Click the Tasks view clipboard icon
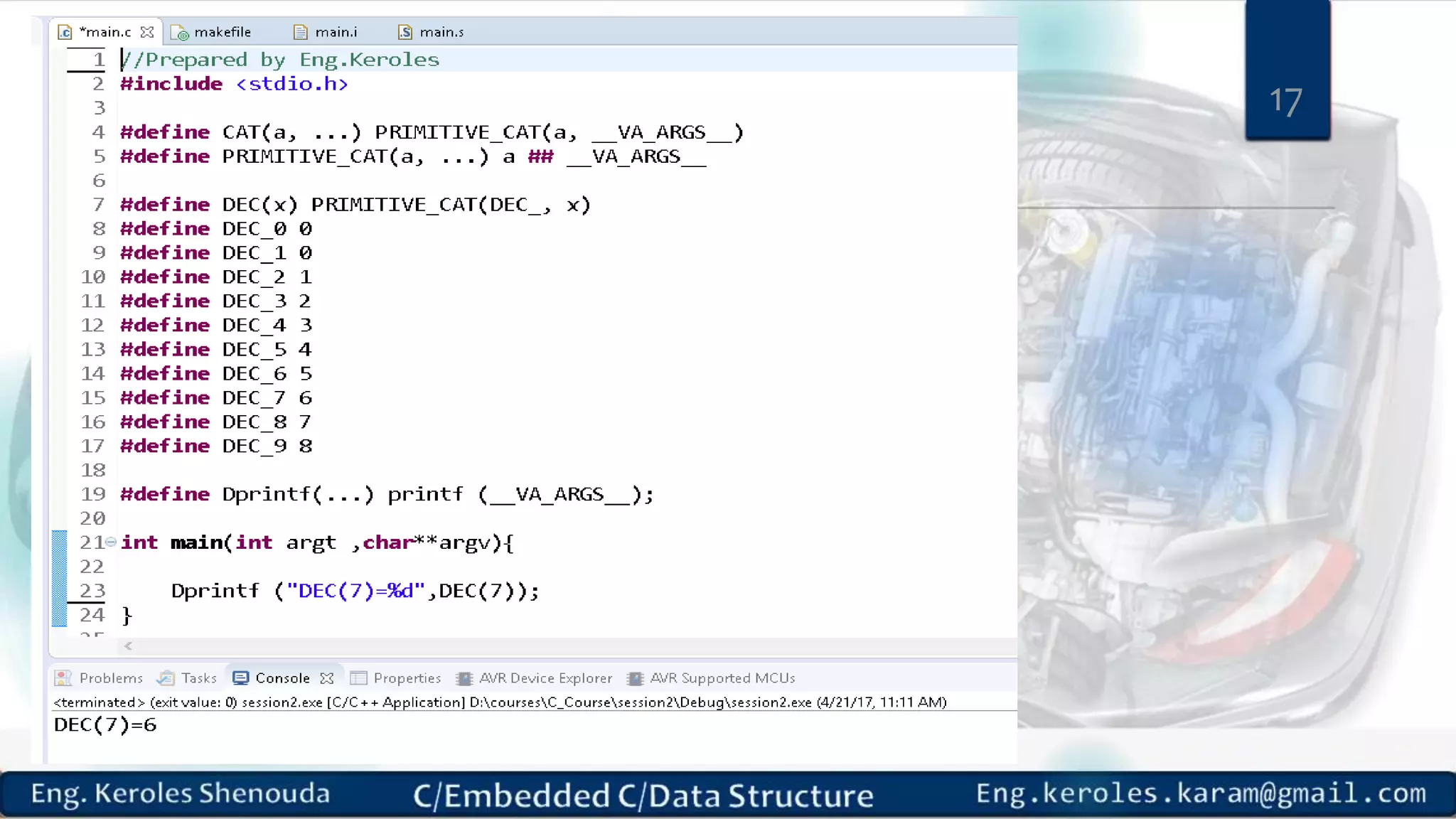The image size is (1456, 819). click(x=166, y=678)
